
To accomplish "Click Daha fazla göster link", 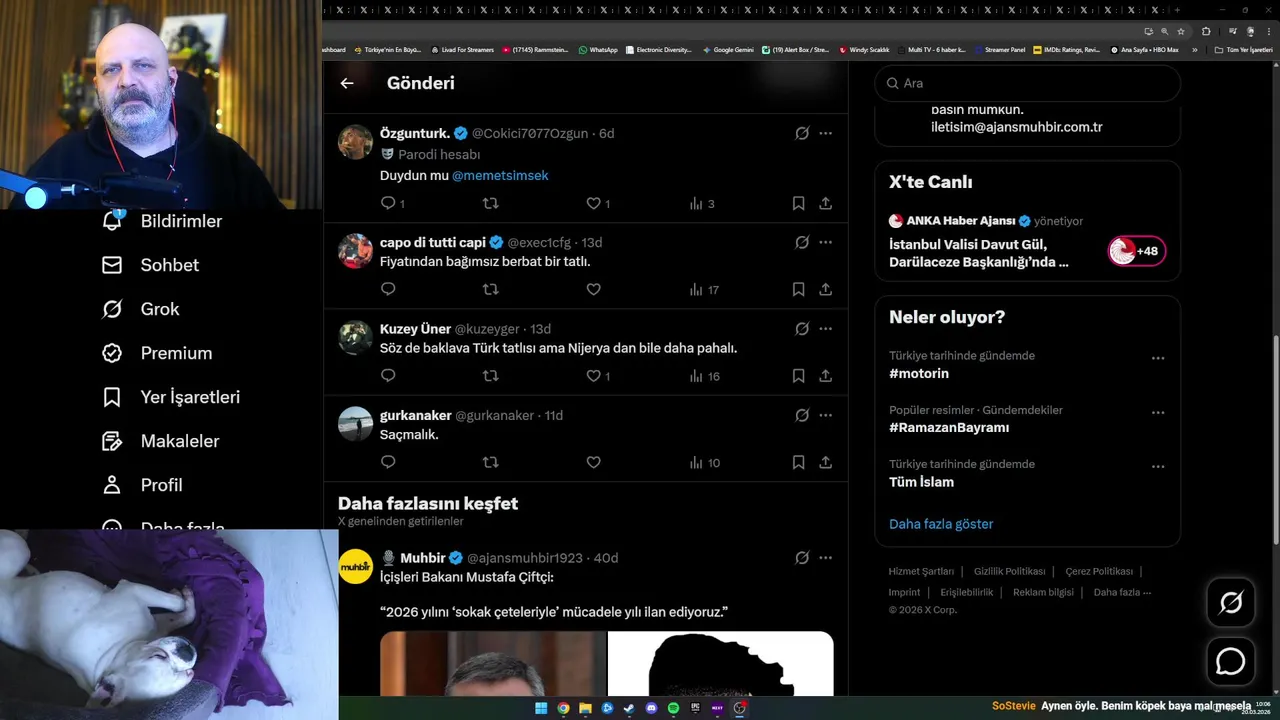I will tap(941, 524).
